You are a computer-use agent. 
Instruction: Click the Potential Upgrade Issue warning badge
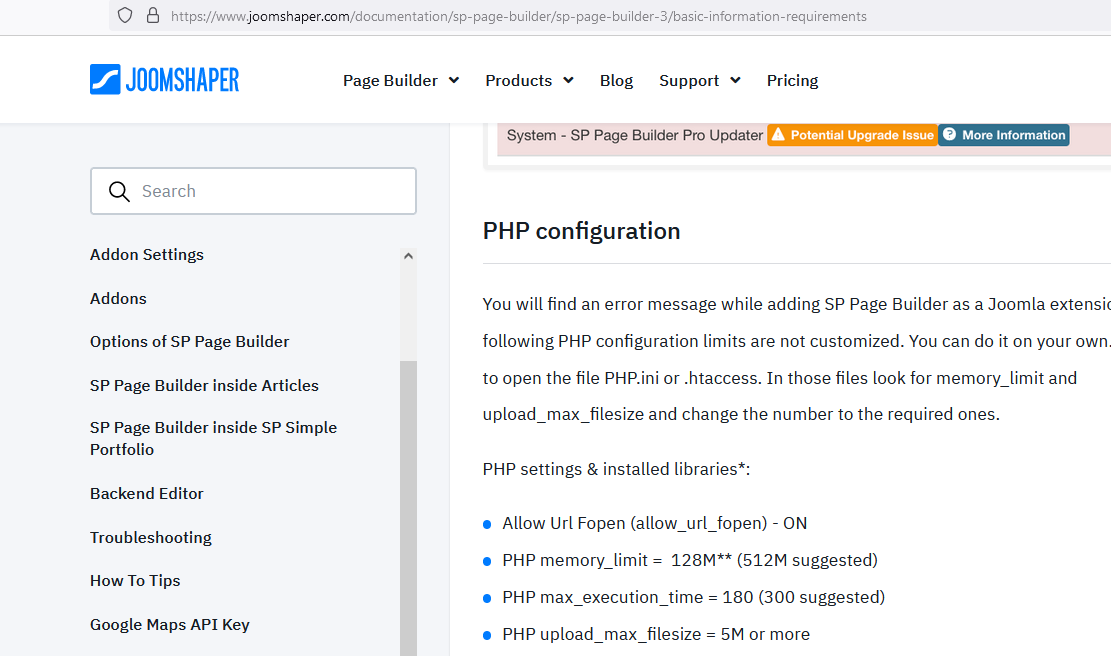pos(852,135)
